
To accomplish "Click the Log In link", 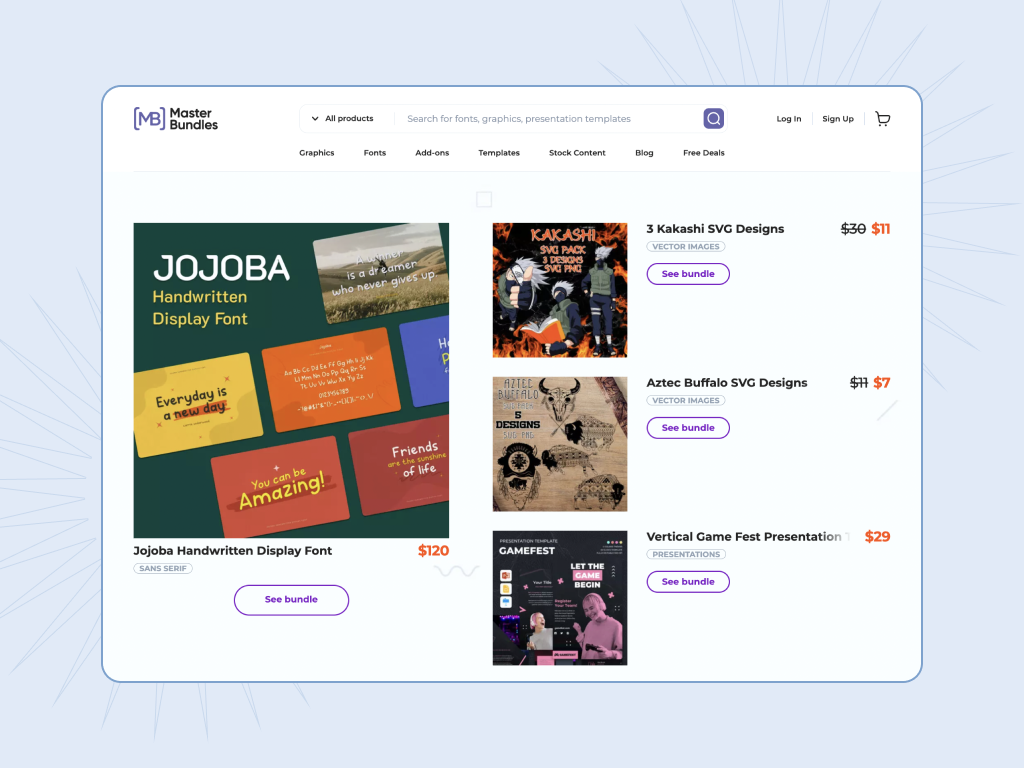I will [789, 119].
